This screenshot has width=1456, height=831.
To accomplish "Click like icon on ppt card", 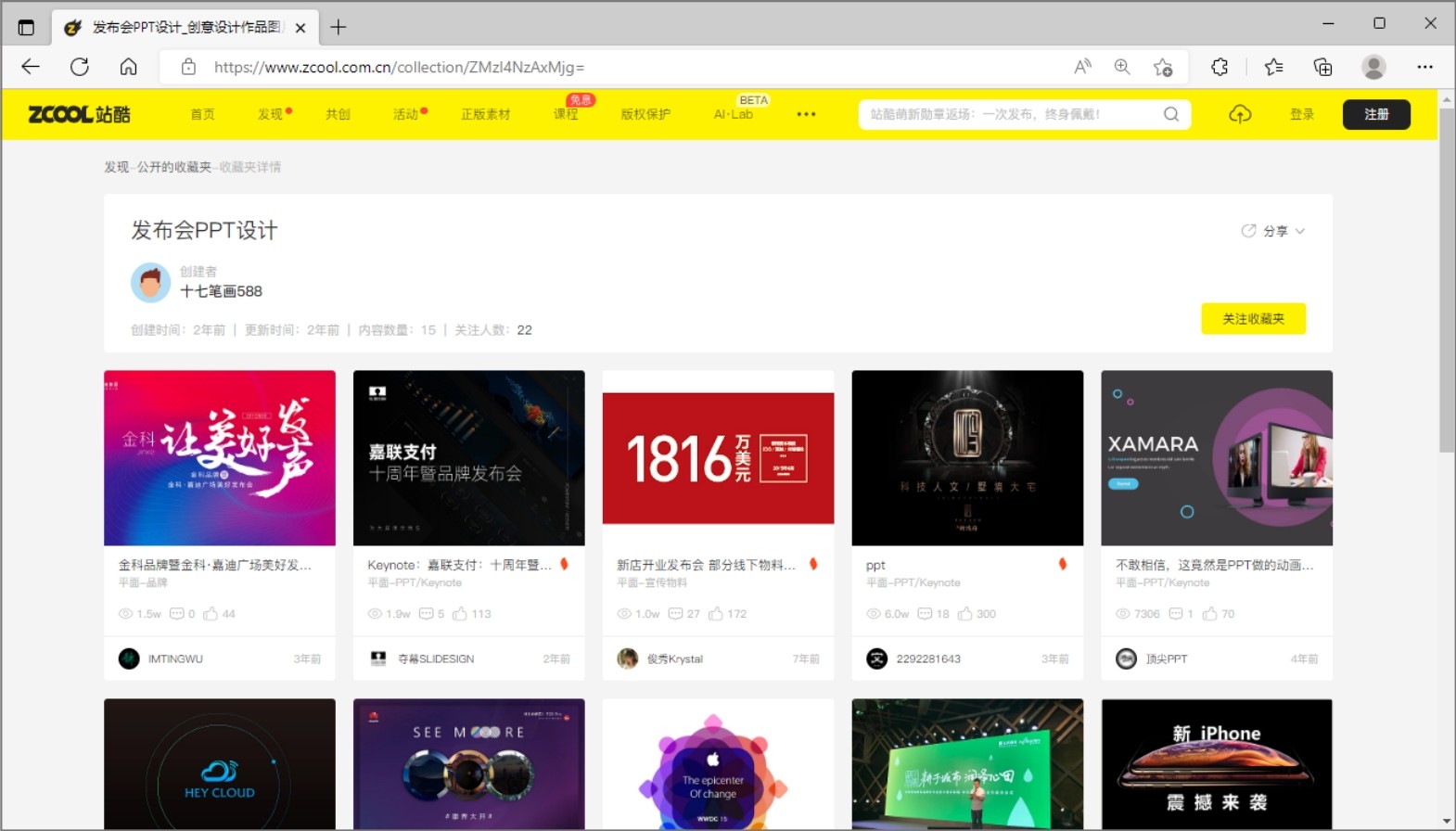I will pos(965,614).
